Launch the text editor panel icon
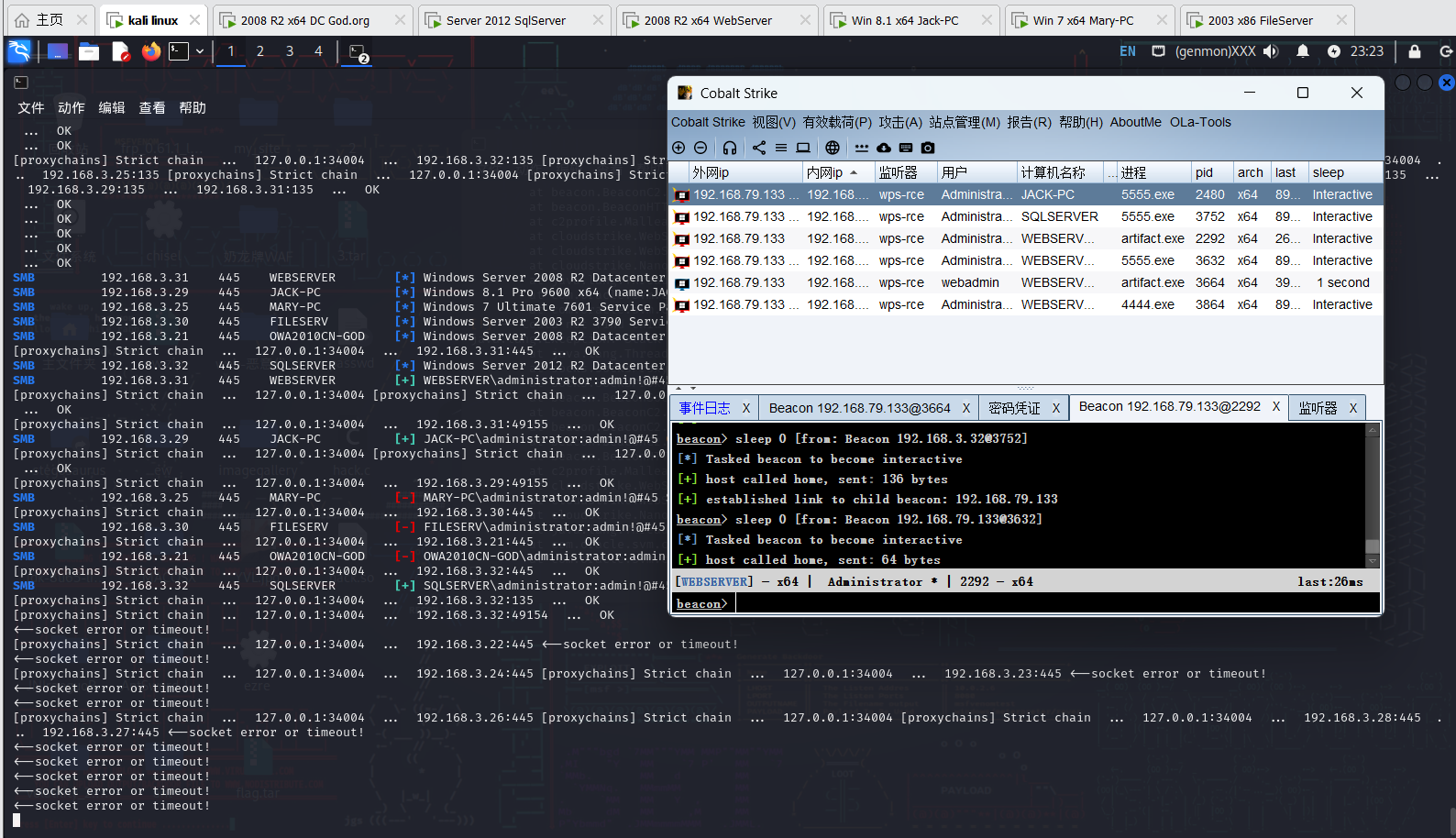The height and width of the screenshot is (838, 1456). point(121,51)
